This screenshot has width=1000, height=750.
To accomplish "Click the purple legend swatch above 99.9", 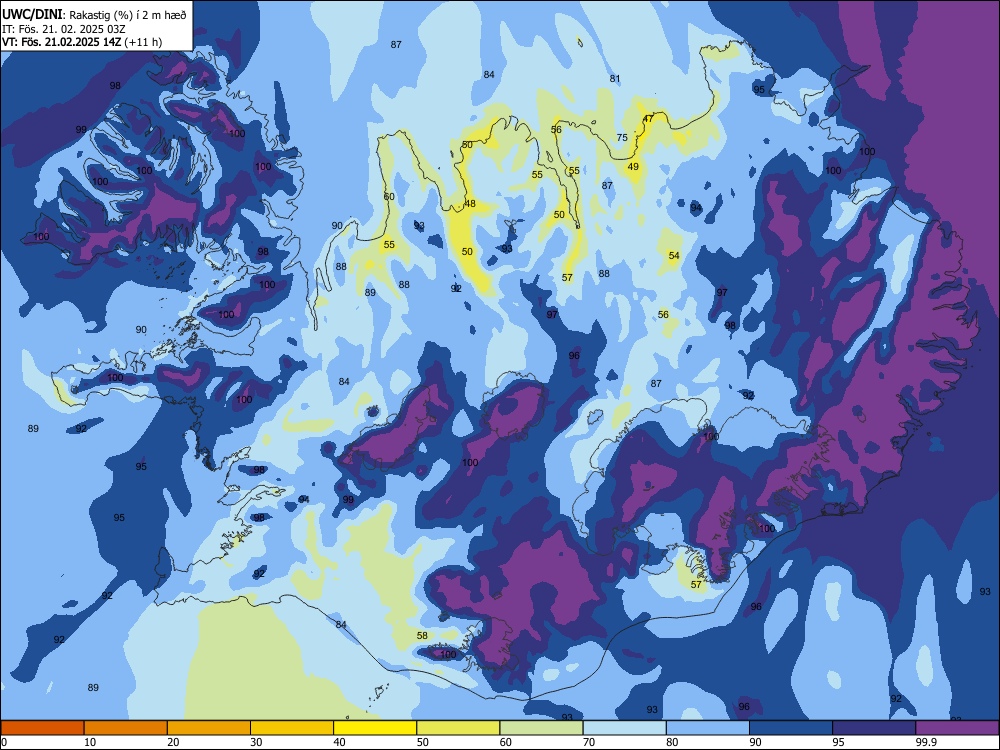I will tap(958, 728).
